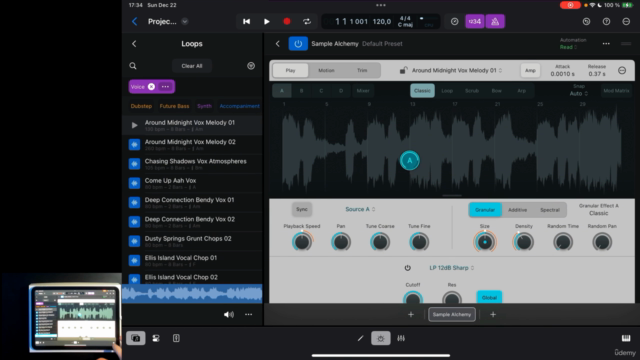Go to beginning of the project
Image resolution: width=640 pixels, height=360 pixels.
pyautogui.click(x=247, y=22)
